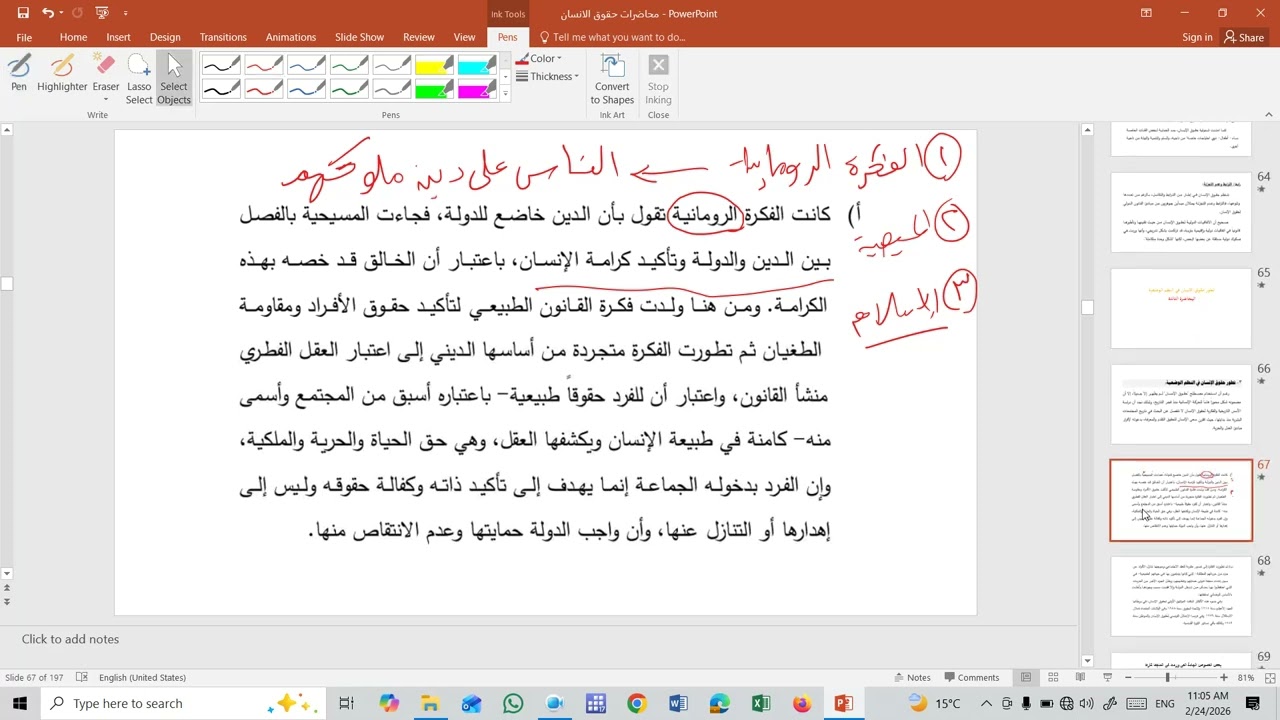1280x720 pixels.
Task: Pick the magenta highlighter pen
Action: click(x=477, y=88)
